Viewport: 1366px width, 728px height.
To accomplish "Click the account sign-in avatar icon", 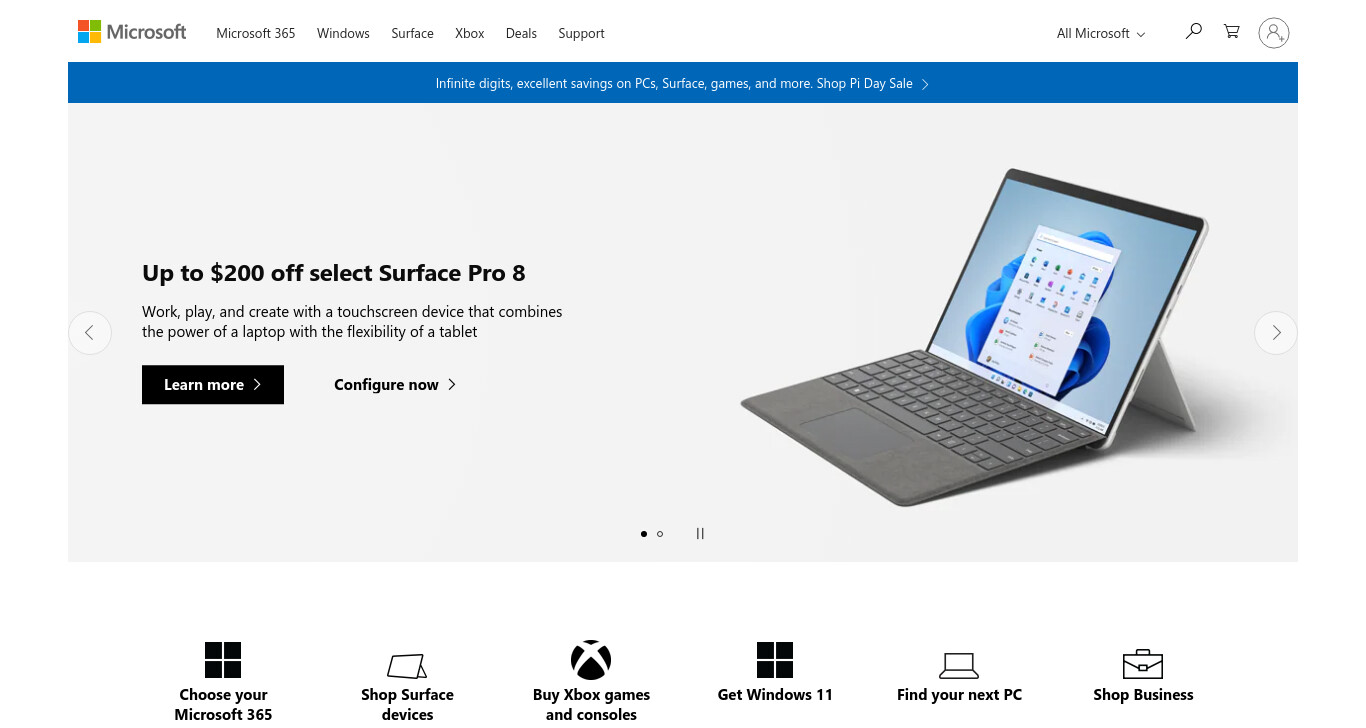I will [x=1273, y=33].
